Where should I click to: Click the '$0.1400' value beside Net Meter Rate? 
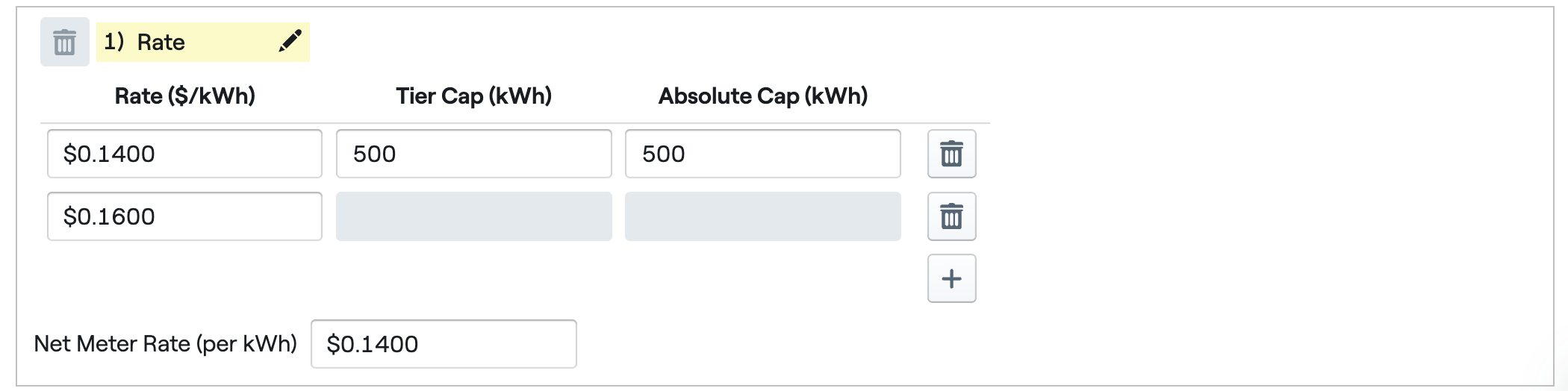pyautogui.click(x=373, y=344)
